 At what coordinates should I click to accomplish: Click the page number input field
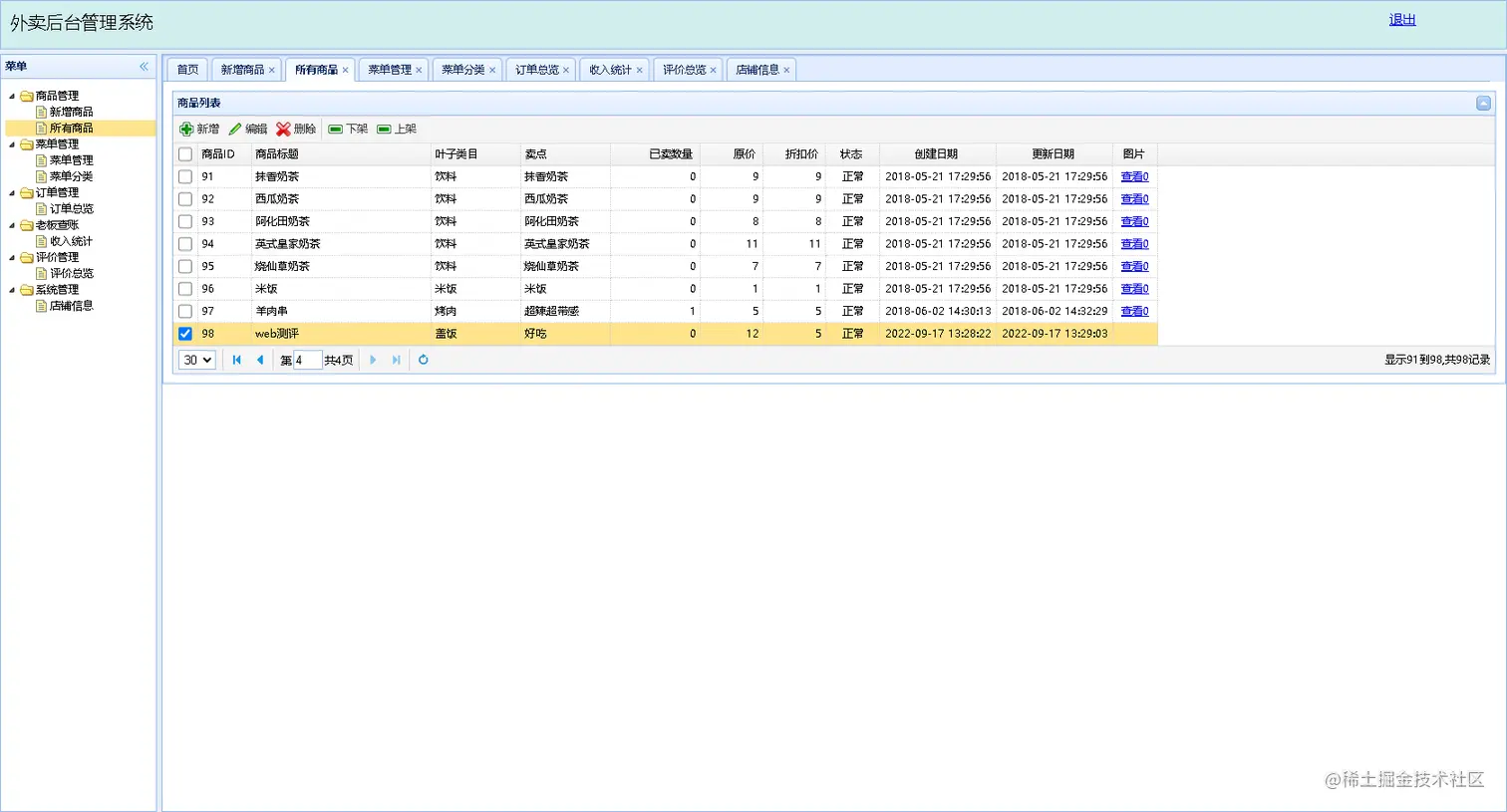307,360
